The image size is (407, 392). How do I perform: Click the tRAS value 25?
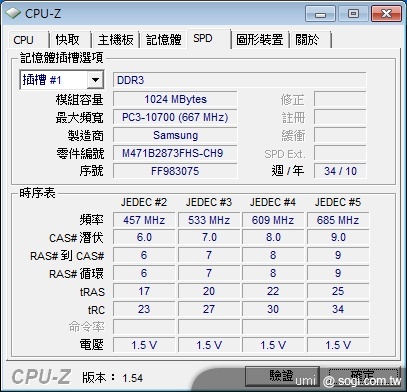338,291
